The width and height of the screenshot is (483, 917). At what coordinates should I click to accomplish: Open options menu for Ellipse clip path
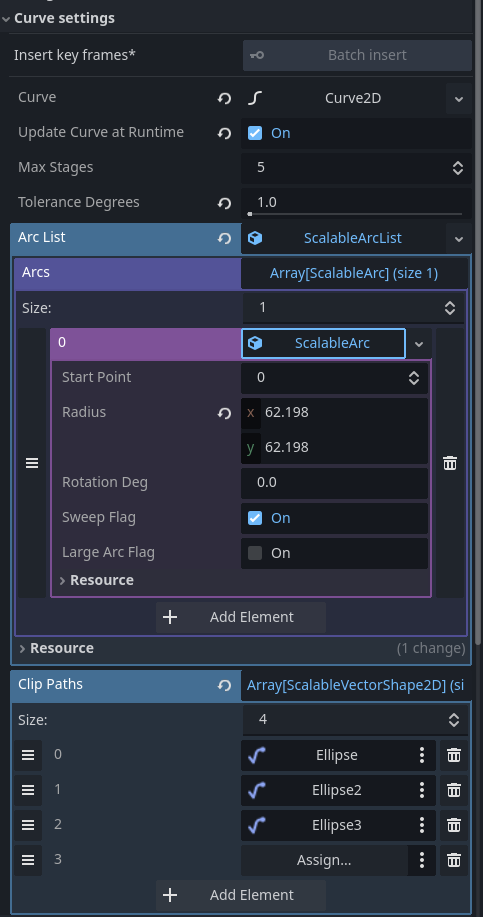(422, 756)
